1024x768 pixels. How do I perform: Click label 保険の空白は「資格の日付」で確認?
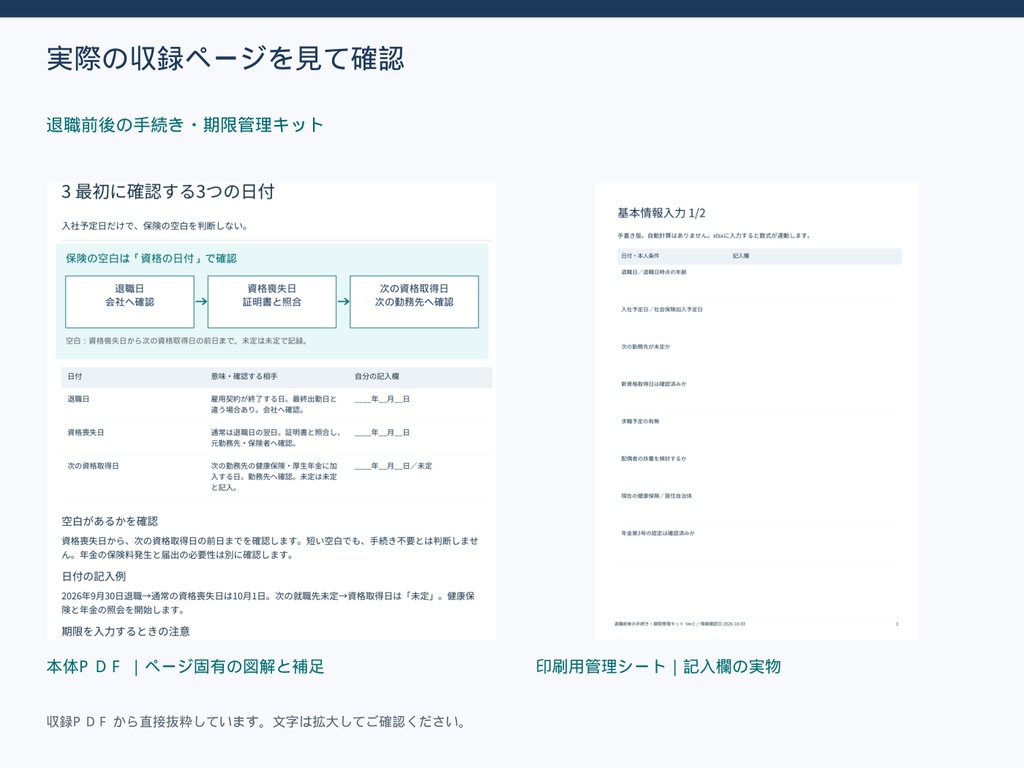[x=151, y=259]
